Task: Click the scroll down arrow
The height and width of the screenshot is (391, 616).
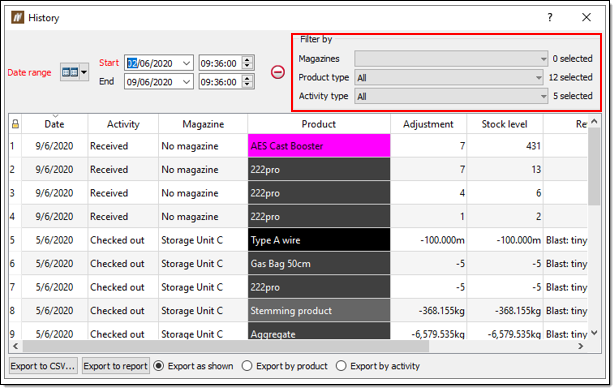Action: tap(594, 333)
